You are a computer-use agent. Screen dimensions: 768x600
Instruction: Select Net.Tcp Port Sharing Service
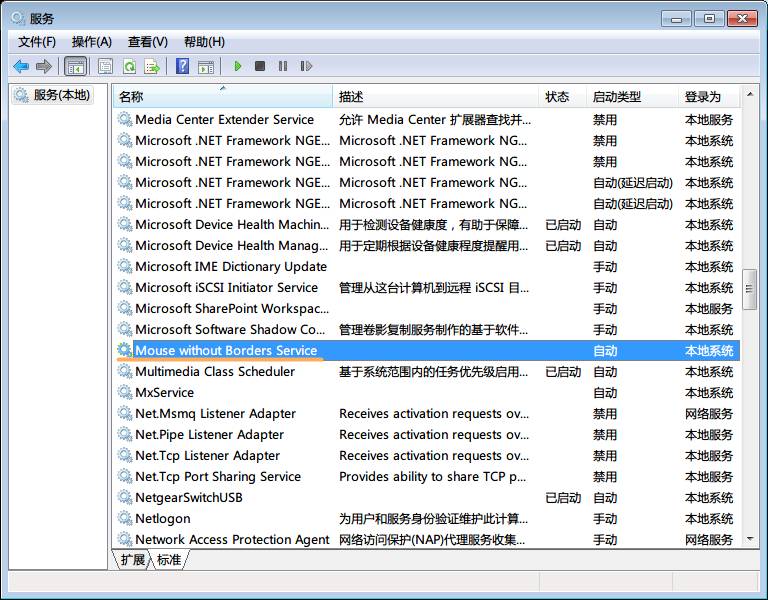(218, 477)
